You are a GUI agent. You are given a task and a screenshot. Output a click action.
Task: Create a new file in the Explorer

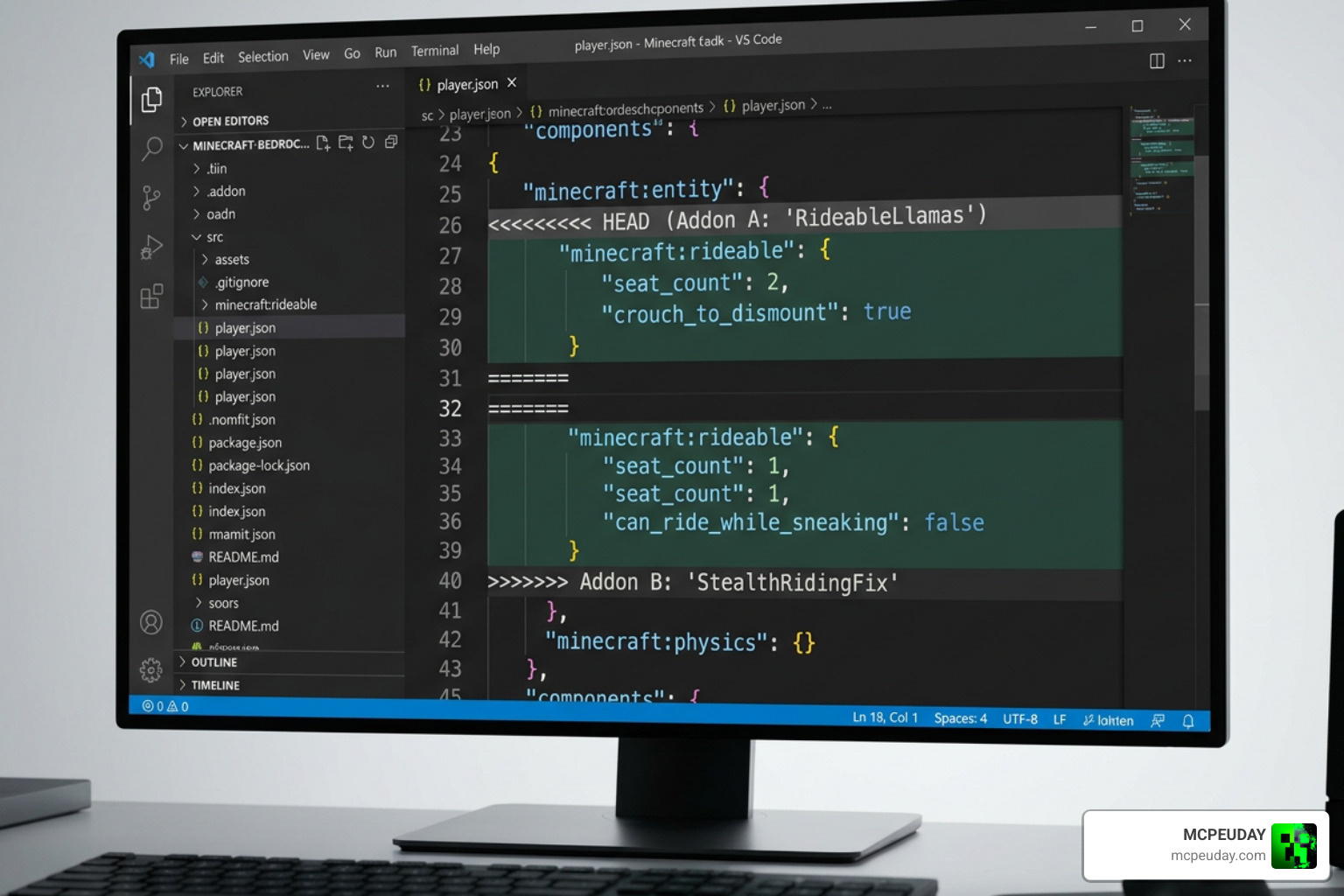pyautogui.click(x=323, y=143)
